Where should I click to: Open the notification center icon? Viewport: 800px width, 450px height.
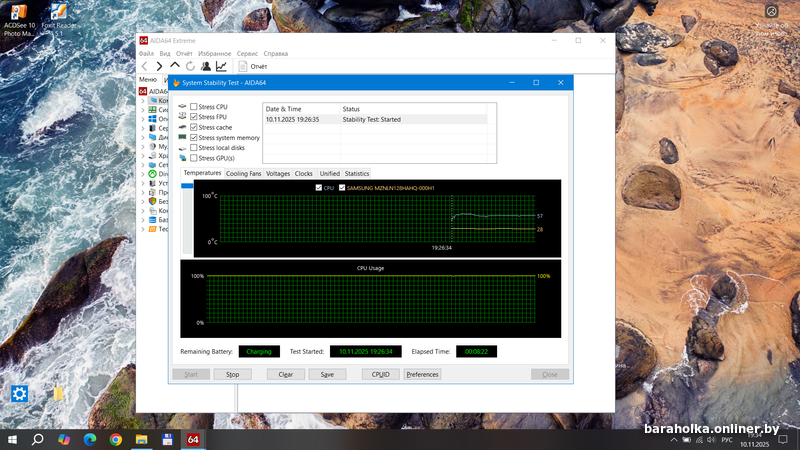[783, 439]
